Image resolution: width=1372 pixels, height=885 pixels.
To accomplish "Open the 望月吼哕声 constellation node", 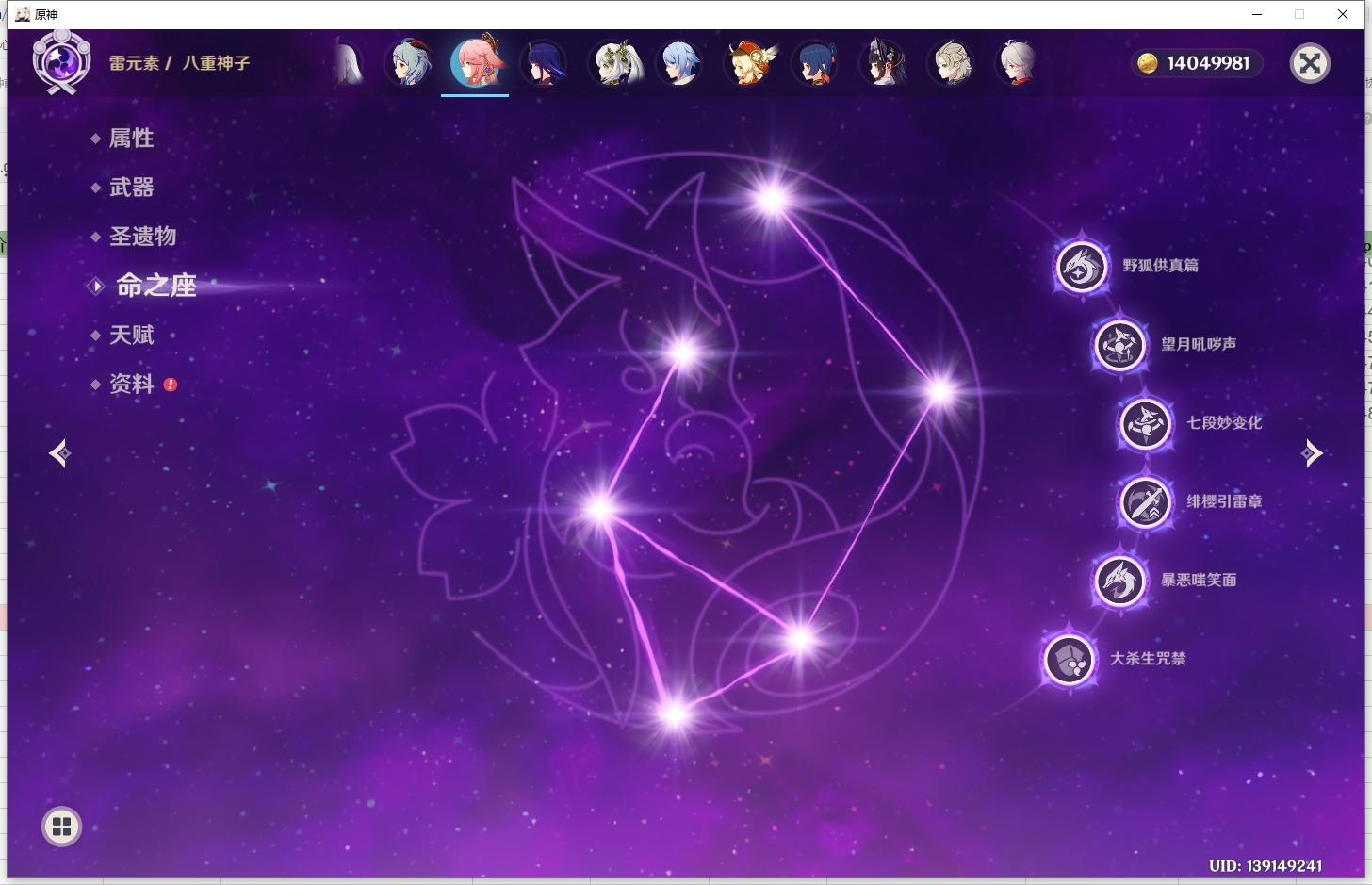I will point(1120,345).
